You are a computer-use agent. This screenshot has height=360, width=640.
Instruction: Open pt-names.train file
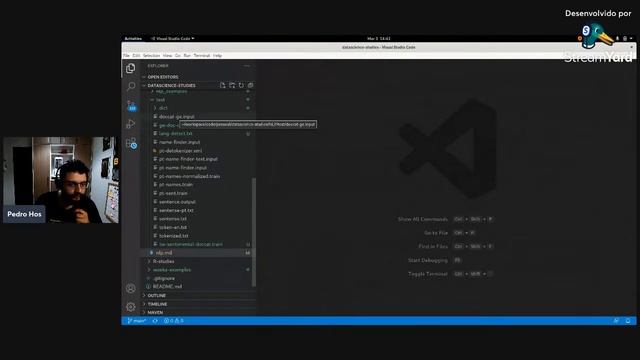(x=196, y=184)
